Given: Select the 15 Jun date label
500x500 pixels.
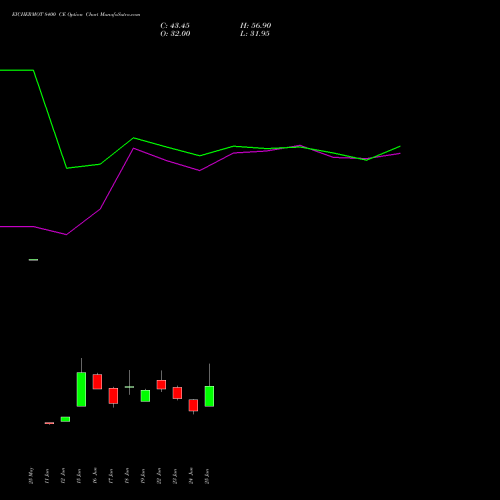Looking at the screenshot, I should coord(80,476).
